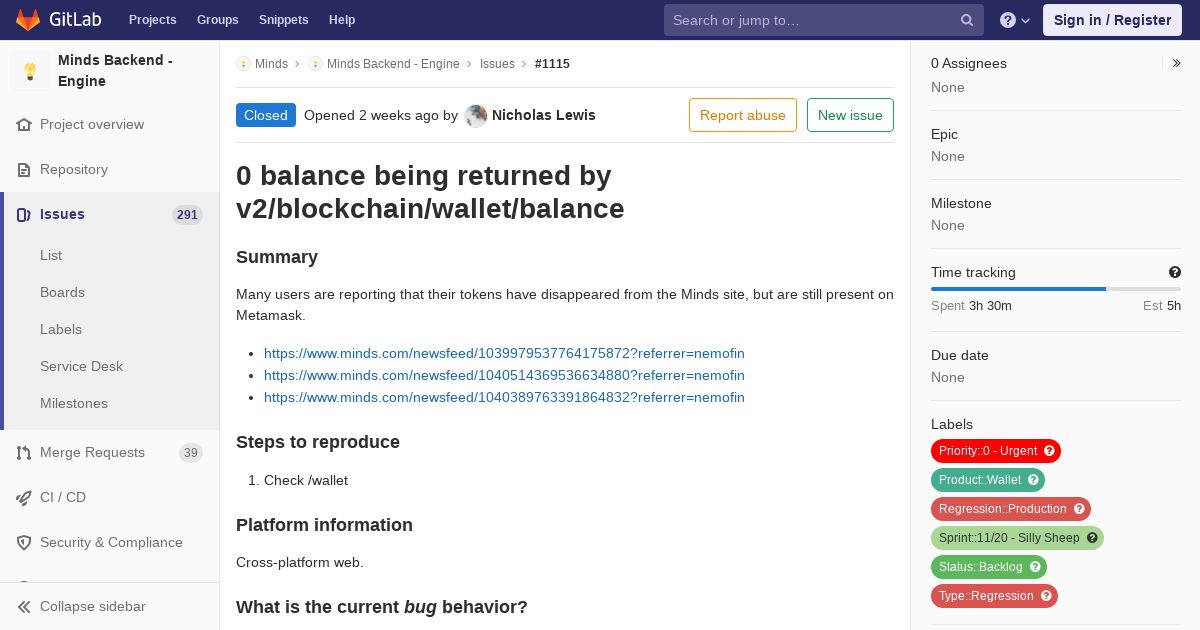Viewport: 1200px width, 630px height.
Task: Open the Help dropdown in top bar
Action: 1015,20
